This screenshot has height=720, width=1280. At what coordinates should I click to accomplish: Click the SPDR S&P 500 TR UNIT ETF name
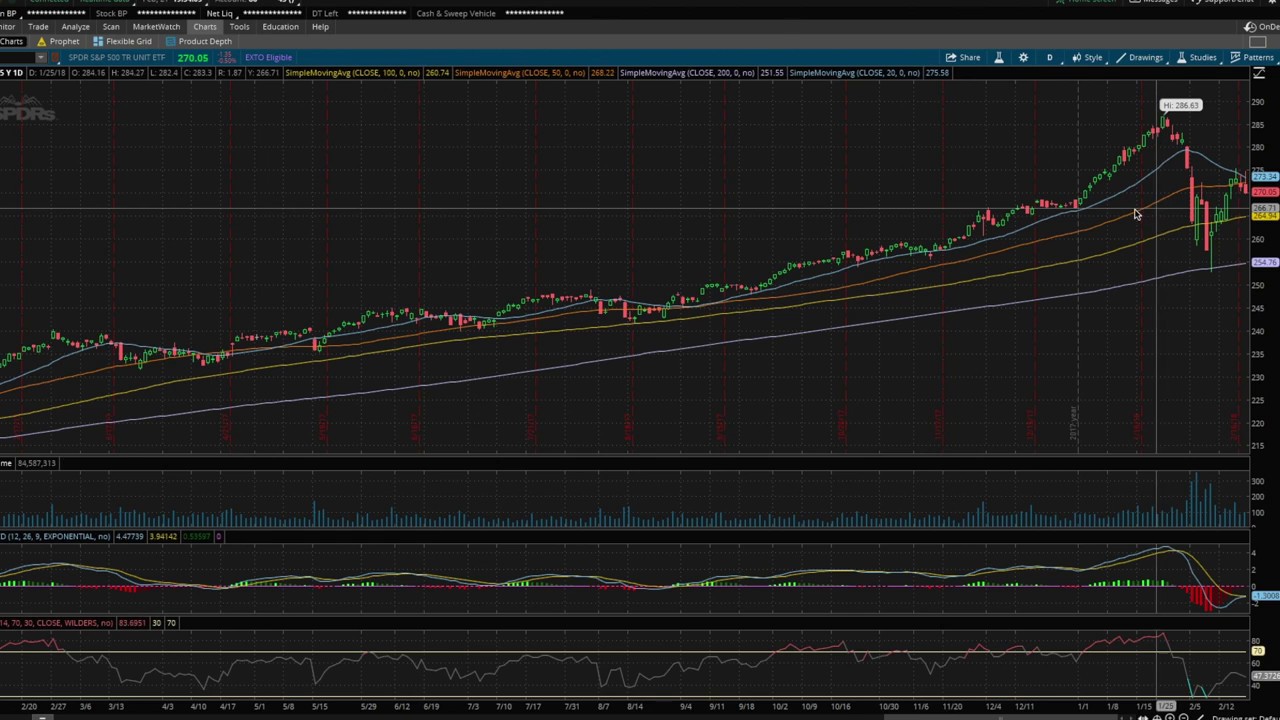pos(116,57)
